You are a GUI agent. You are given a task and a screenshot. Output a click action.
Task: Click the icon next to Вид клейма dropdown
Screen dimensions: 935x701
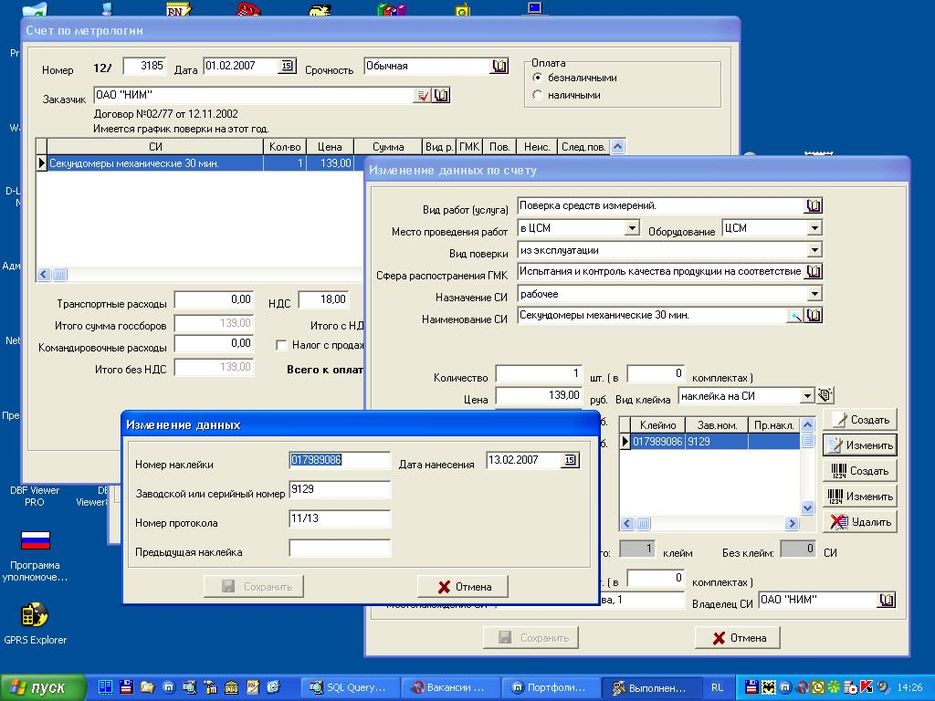coord(825,395)
